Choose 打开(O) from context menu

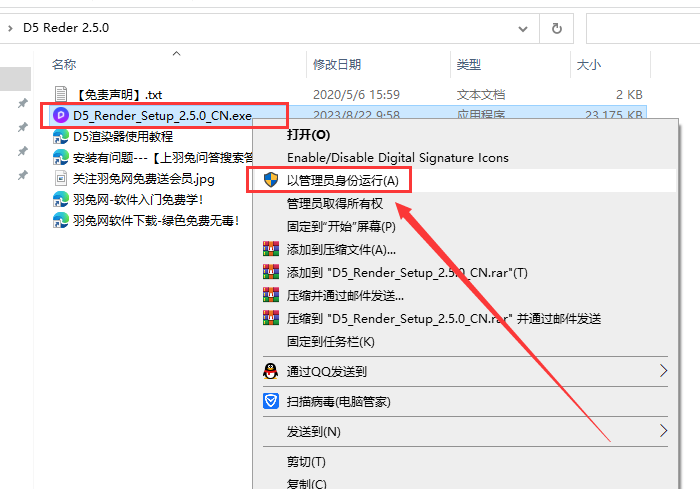point(308,134)
